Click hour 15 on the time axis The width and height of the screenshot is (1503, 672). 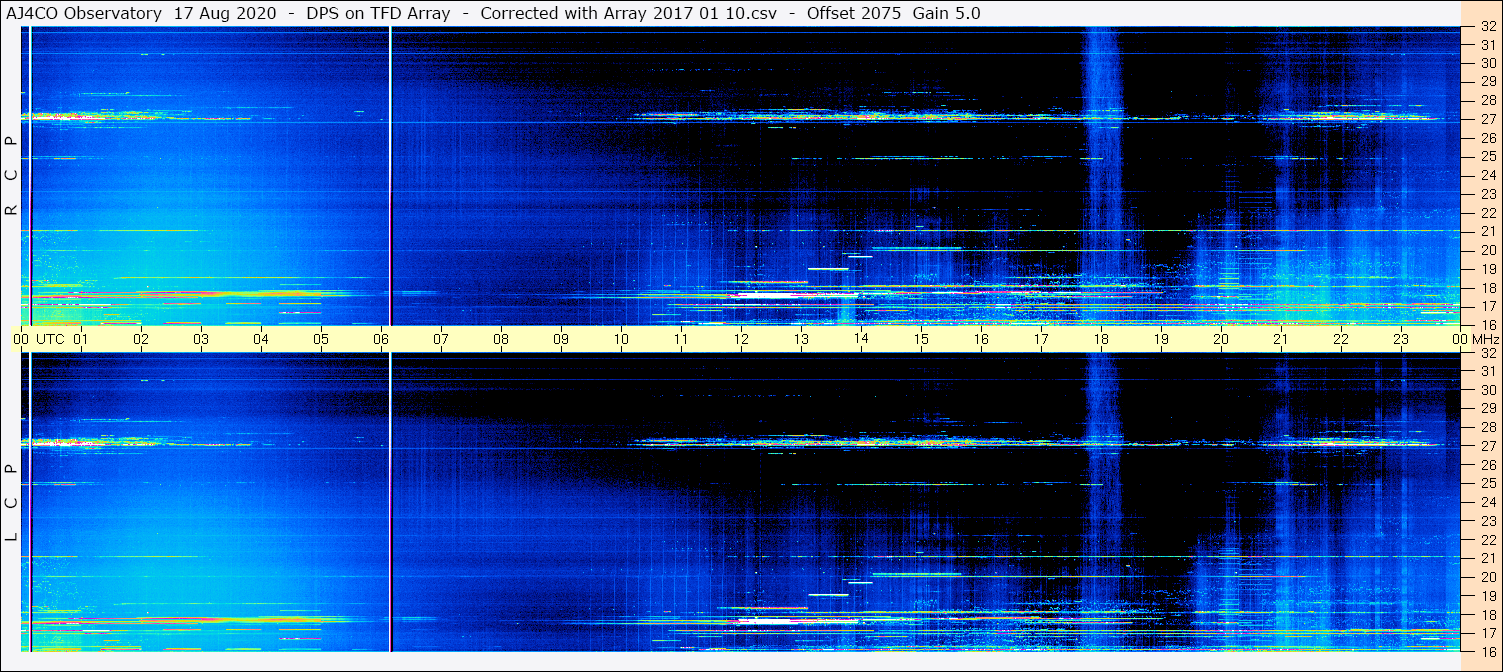point(921,339)
